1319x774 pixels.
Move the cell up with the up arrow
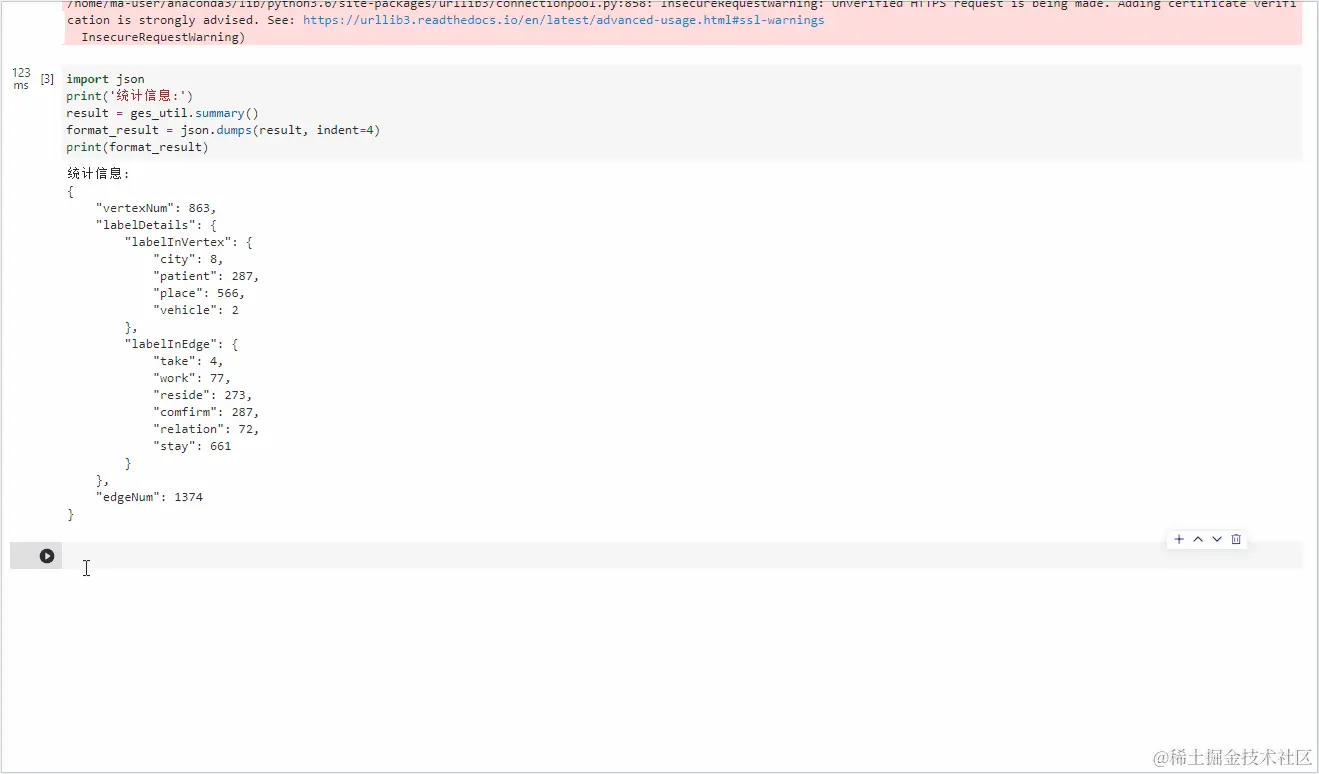(x=1198, y=539)
